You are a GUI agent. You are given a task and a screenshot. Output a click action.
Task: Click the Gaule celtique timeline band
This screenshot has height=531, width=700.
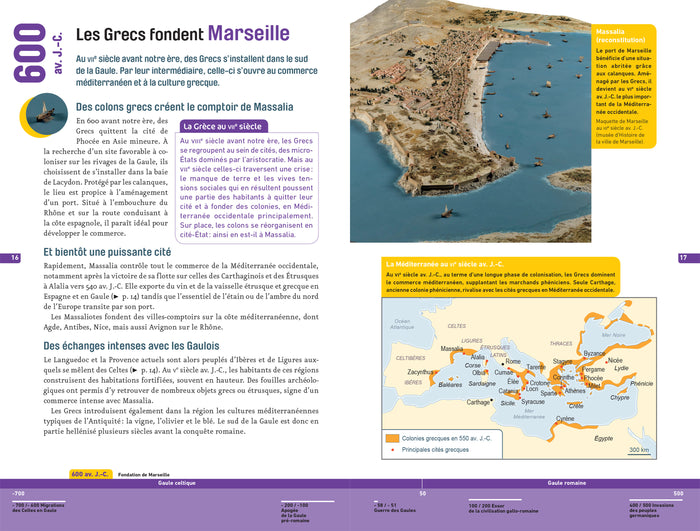pos(175,483)
